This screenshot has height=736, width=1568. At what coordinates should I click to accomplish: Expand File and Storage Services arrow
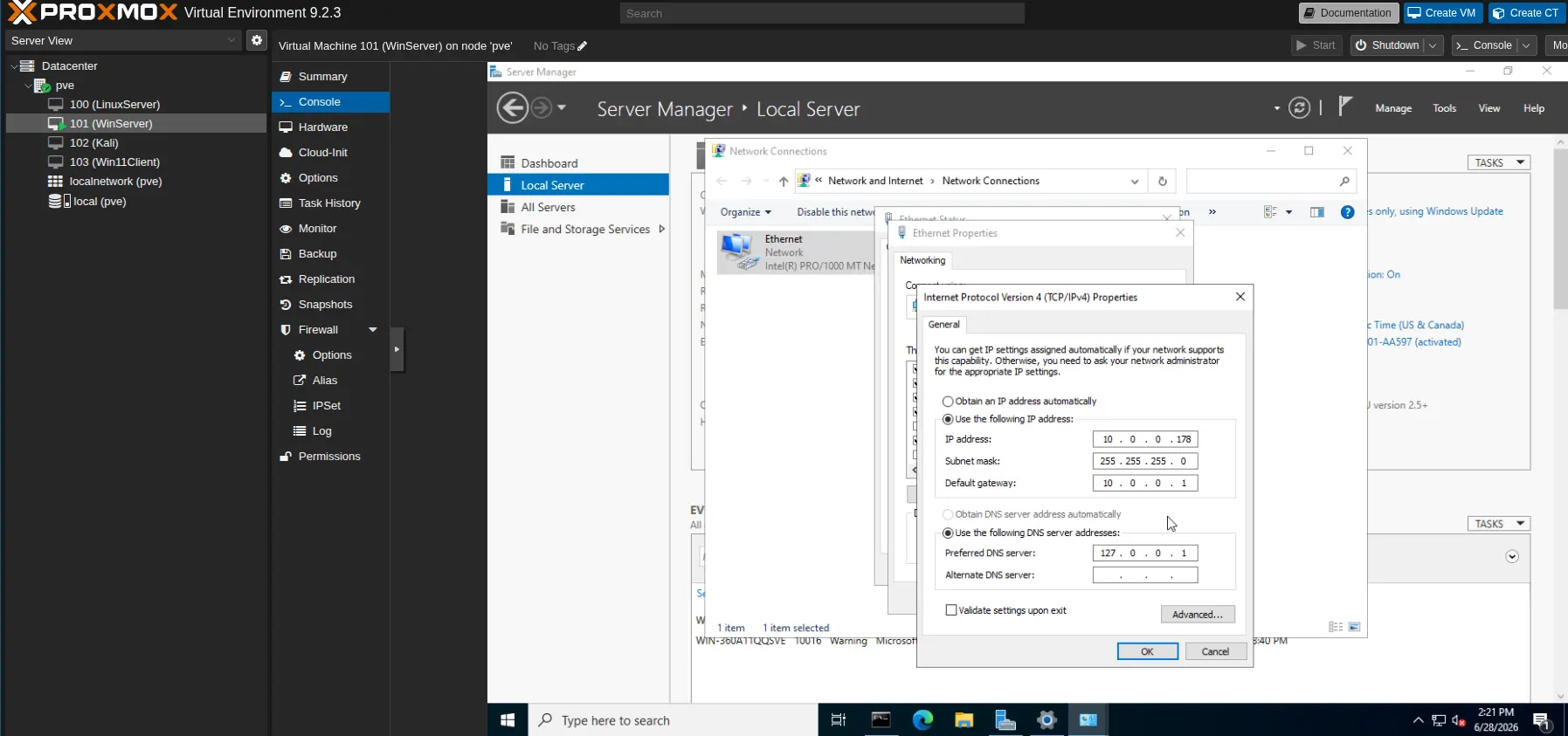[662, 230]
